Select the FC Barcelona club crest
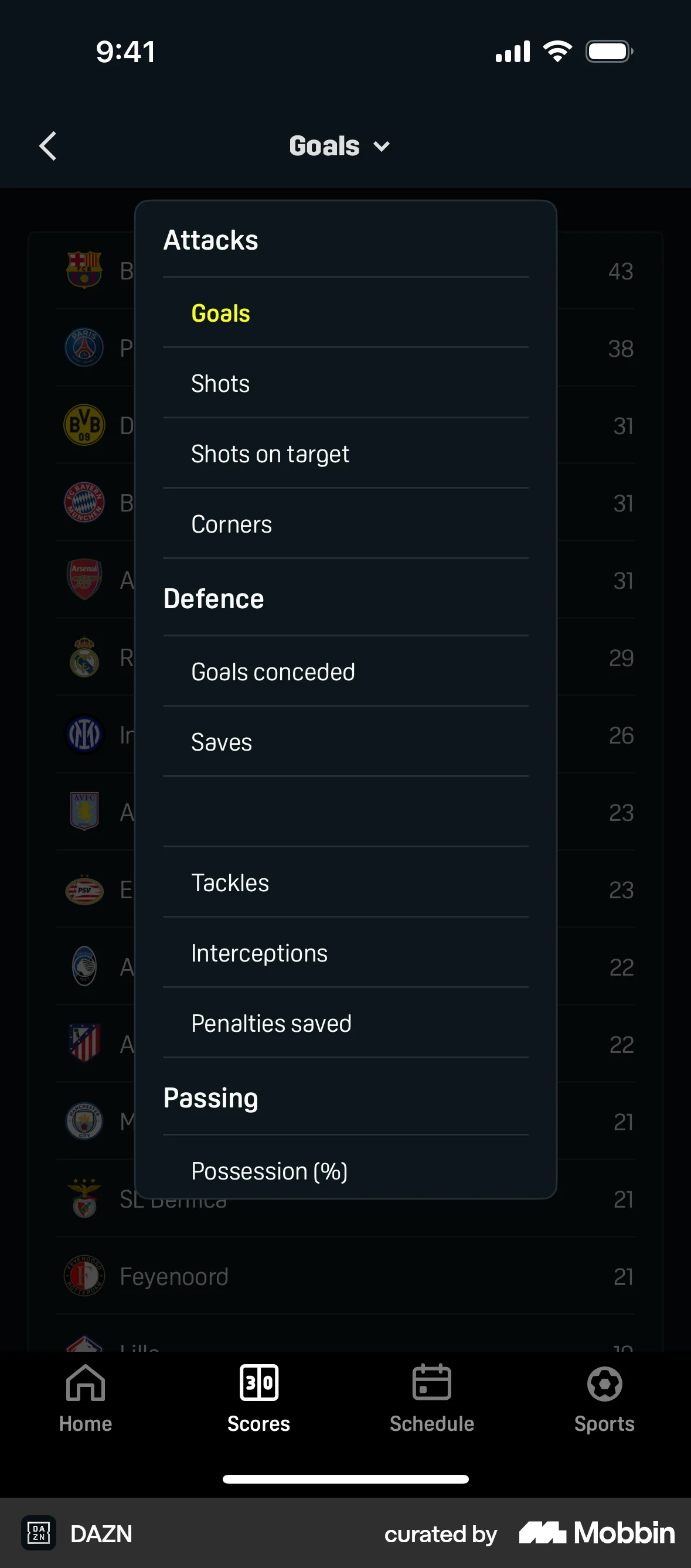The image size is (691, 1568). pos(84,270)
